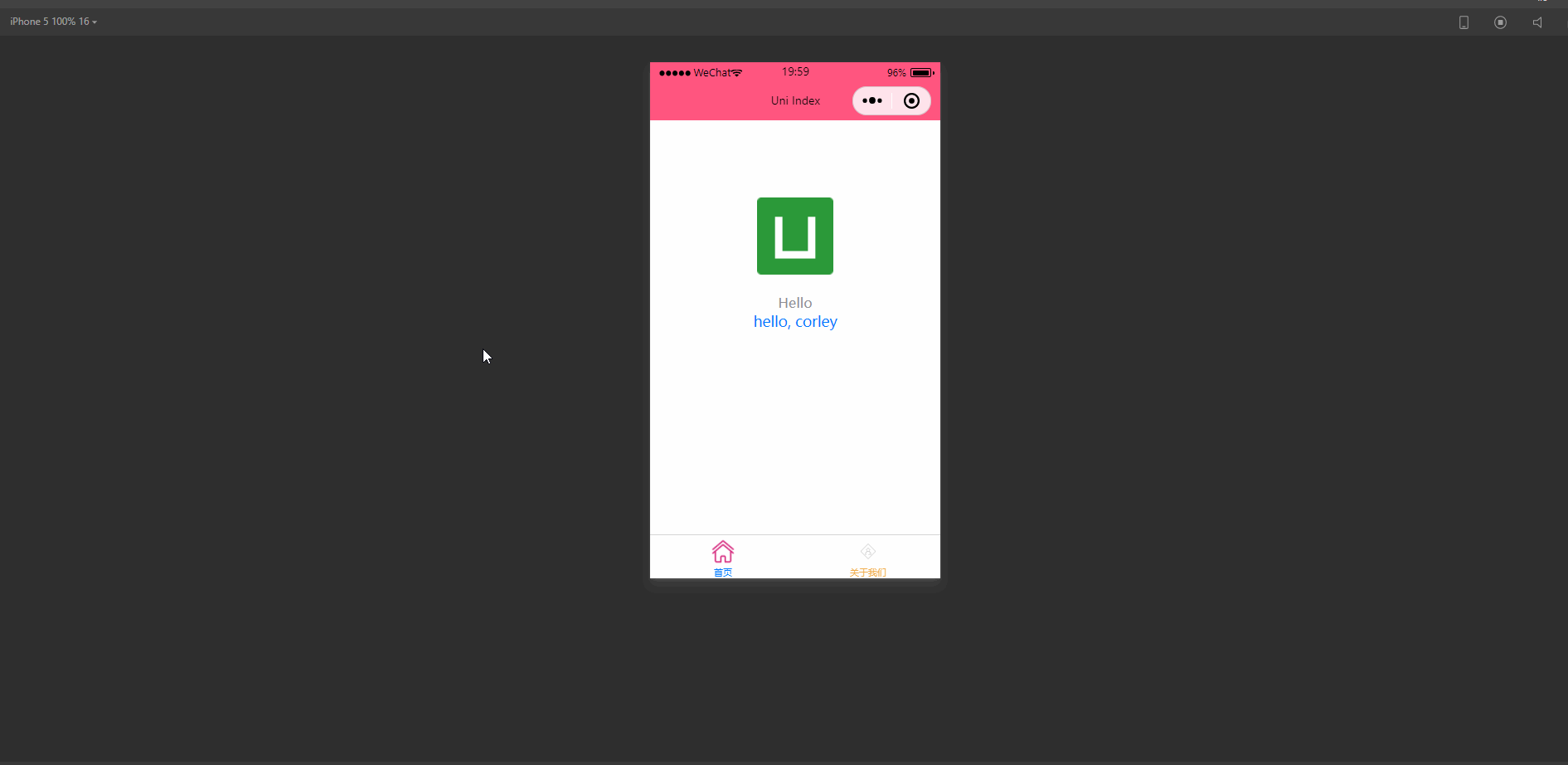This screenshot has height=765, width=1568.
Task: Click the WiFi signal icon in status bar
Action: pyautogui.click(x=738, y=72)
